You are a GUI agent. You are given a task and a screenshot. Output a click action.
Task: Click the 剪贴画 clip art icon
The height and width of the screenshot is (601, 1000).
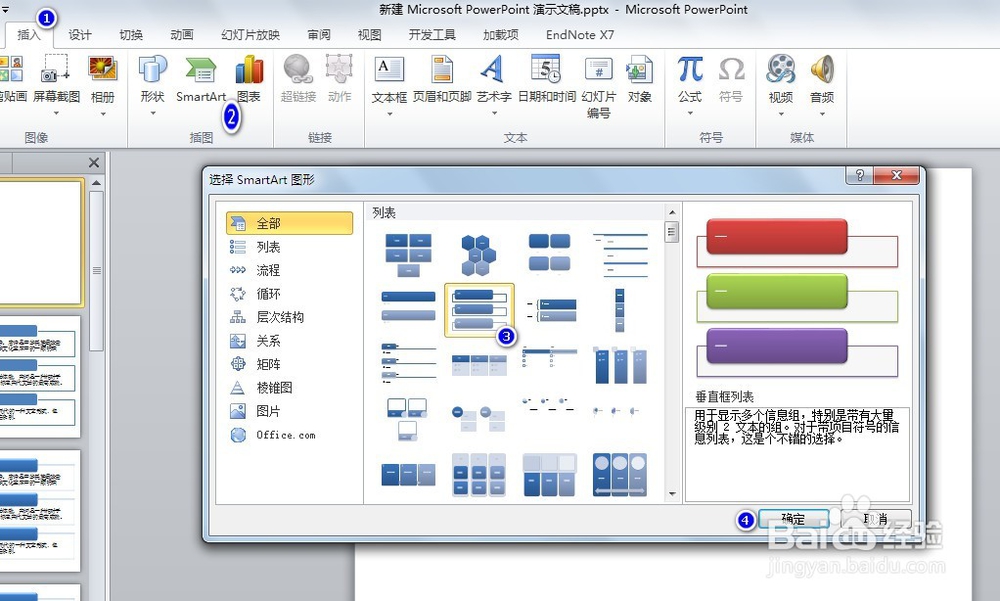click(11, 79)
